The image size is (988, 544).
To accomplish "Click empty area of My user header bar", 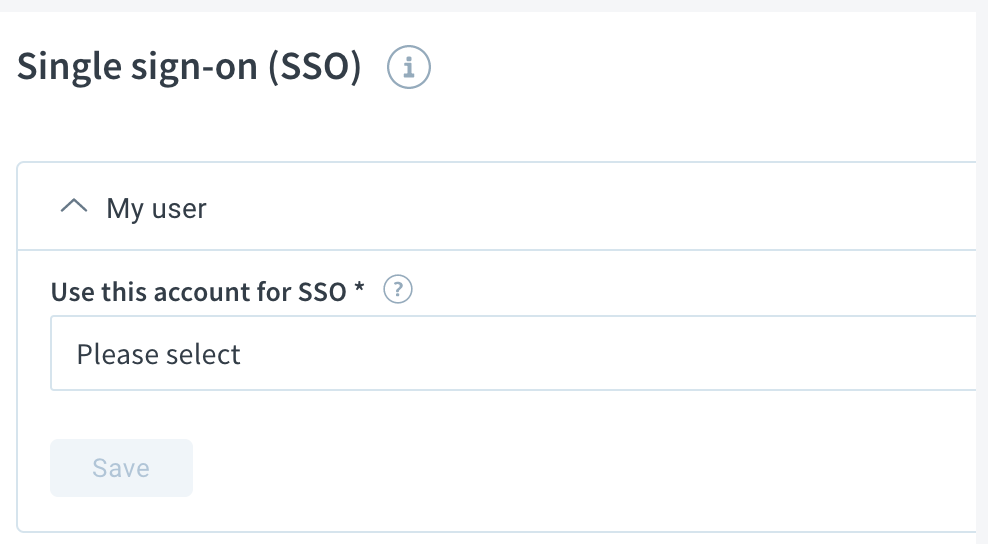I will (591, 207).
